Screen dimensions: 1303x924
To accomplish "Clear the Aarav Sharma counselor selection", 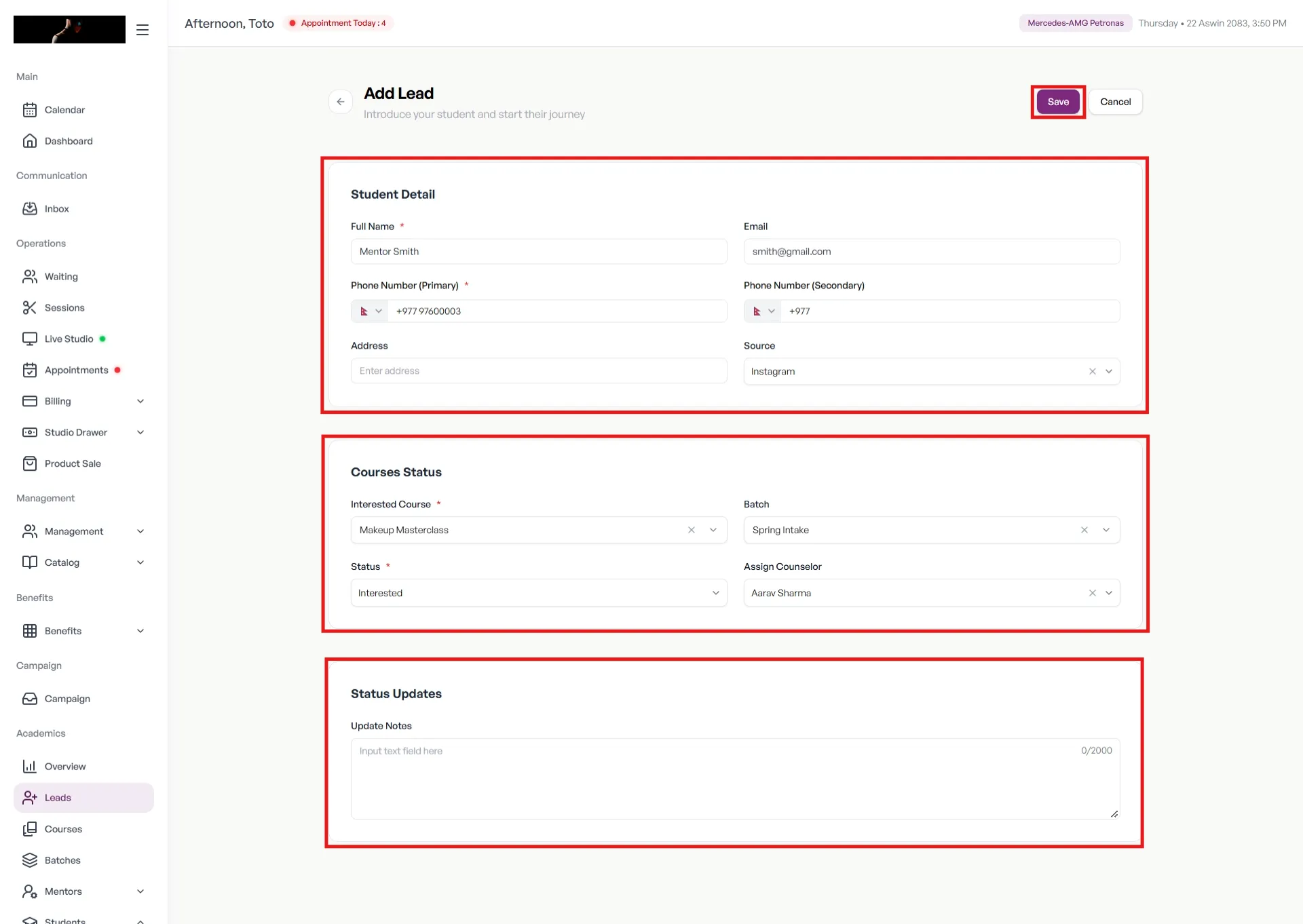I will (x=1093, y=594).
